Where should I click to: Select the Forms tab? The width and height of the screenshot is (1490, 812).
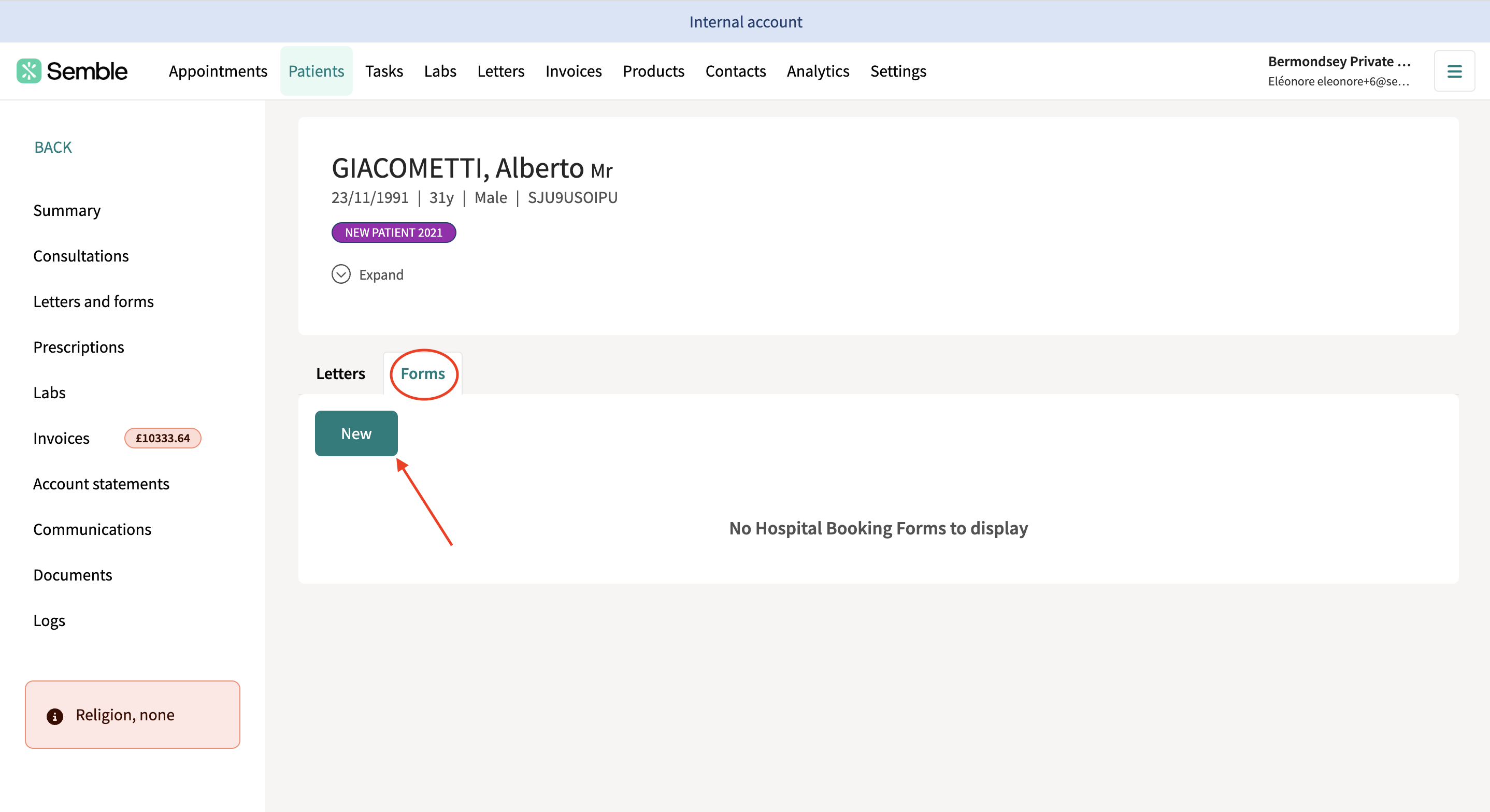click(x=423, y=373)
